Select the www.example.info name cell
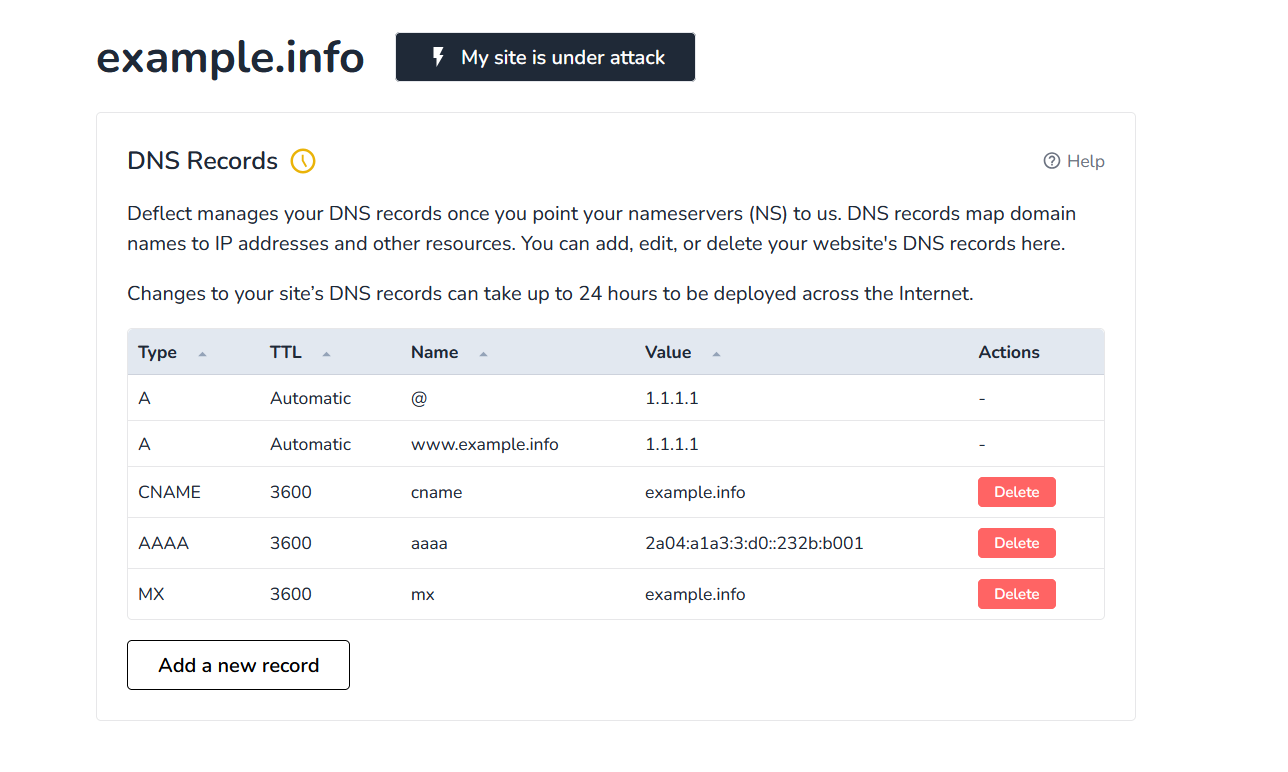This screenshot has width=1288, height=772. (x=485, y=444)
